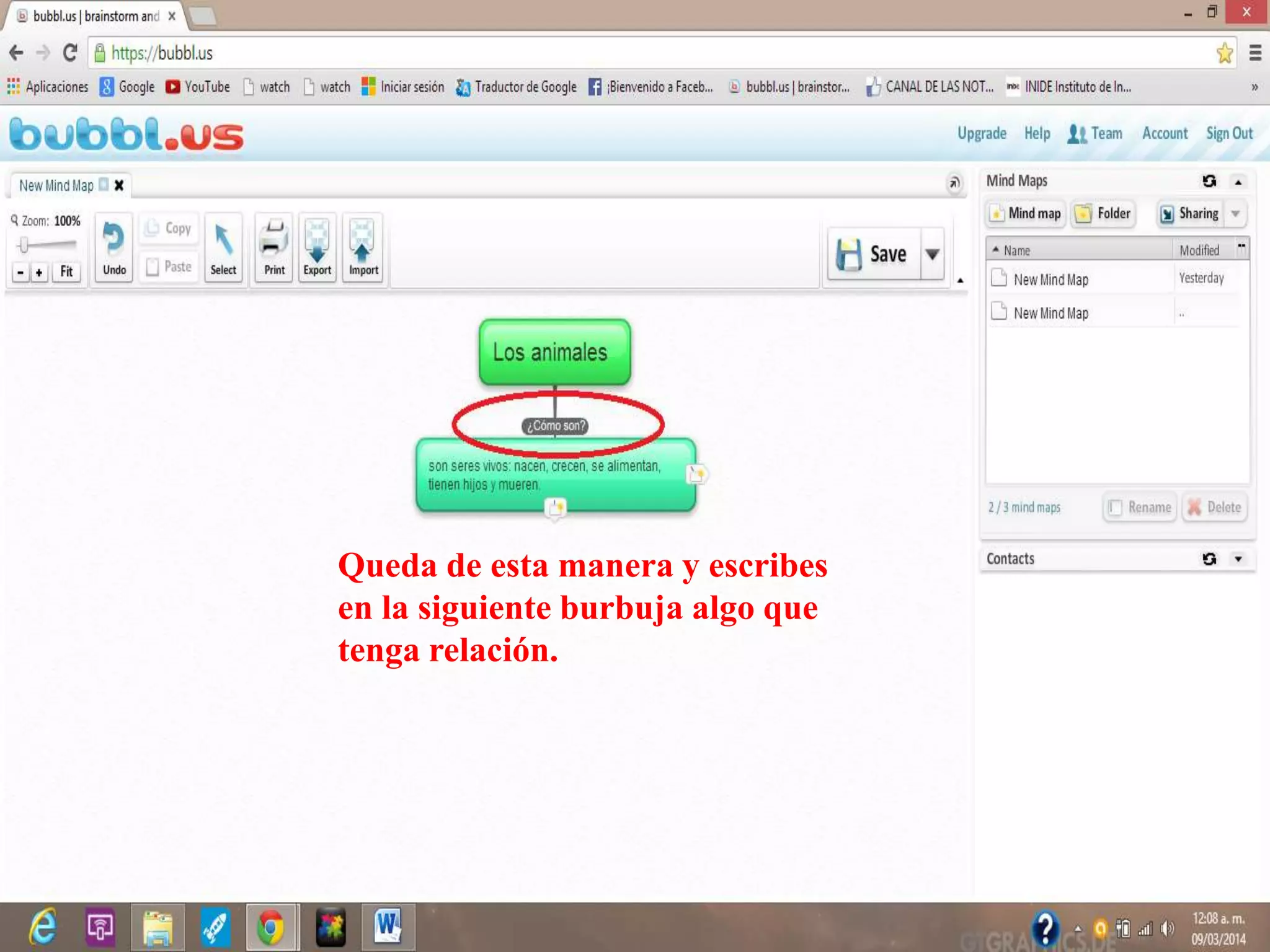Open the Save options dropdown arrow

point(931,254)
